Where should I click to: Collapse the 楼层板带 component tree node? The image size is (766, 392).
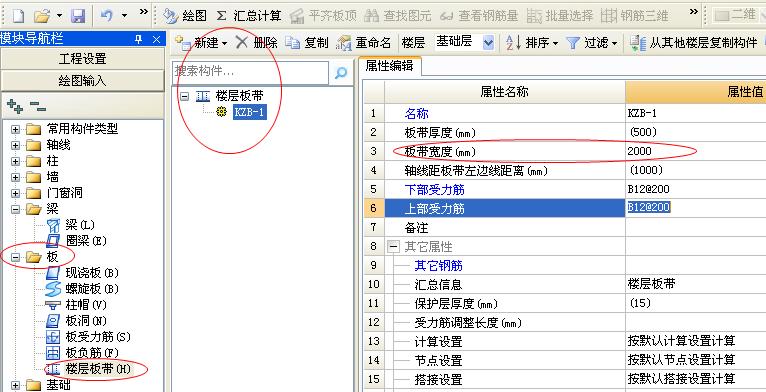pyautogui.click(x=184, y=96)
